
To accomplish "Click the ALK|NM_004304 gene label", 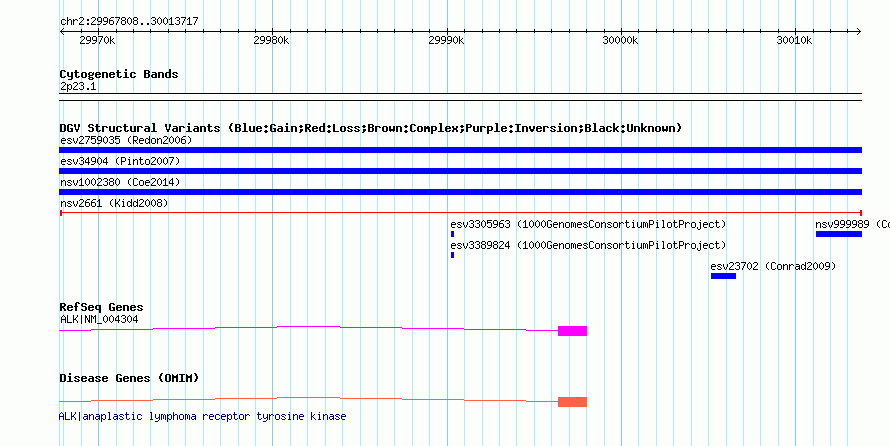I will [x=99, y=319].
